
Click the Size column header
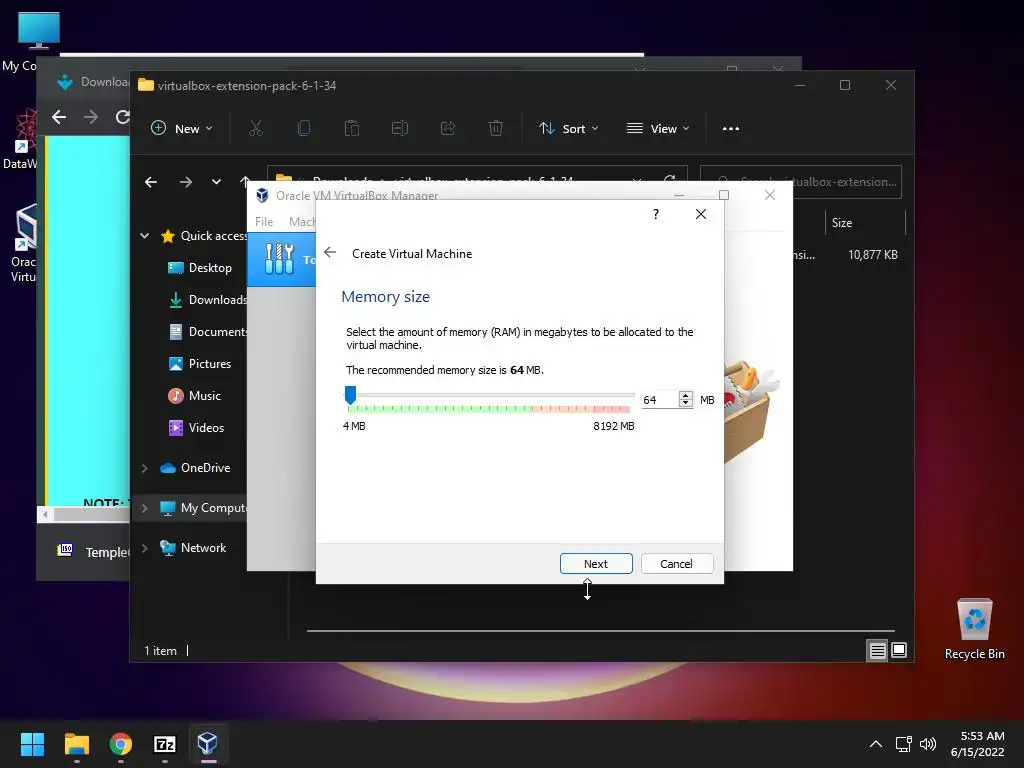pyautogui.click(x=841, y=223)
